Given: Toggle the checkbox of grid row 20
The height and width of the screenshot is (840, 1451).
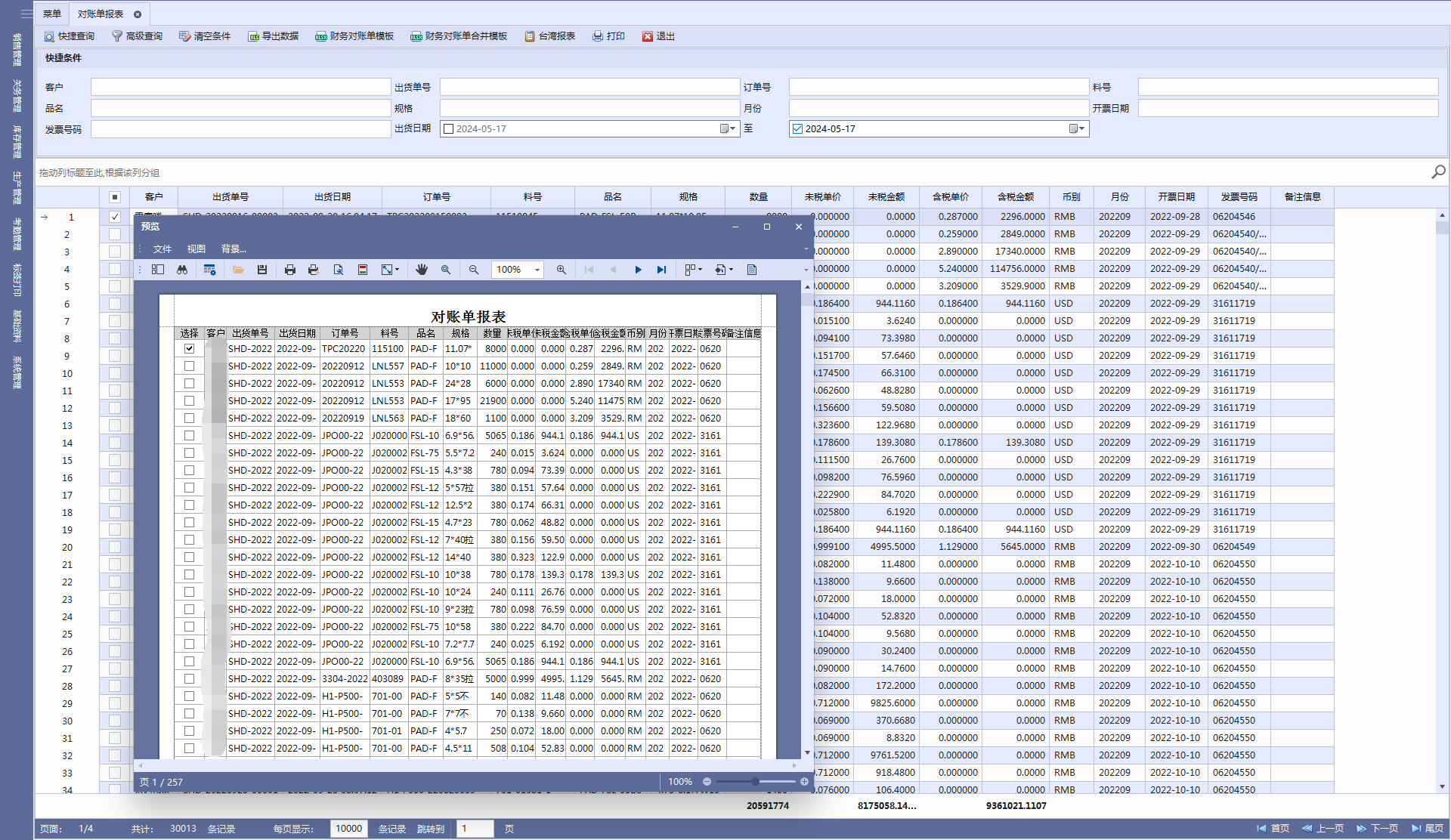Looking at the screenshot, I should click(x=115, y=547).
